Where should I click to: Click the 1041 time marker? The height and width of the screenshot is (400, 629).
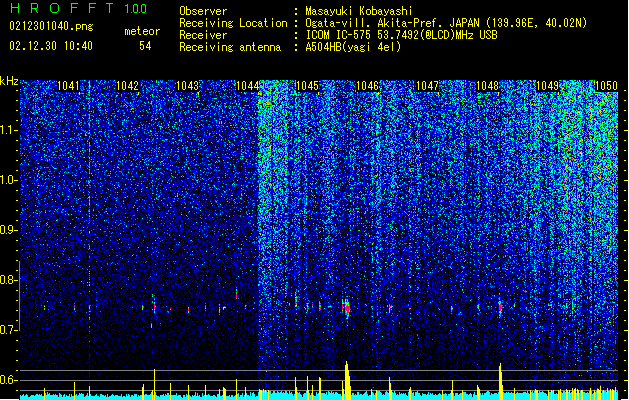(68, 86)
